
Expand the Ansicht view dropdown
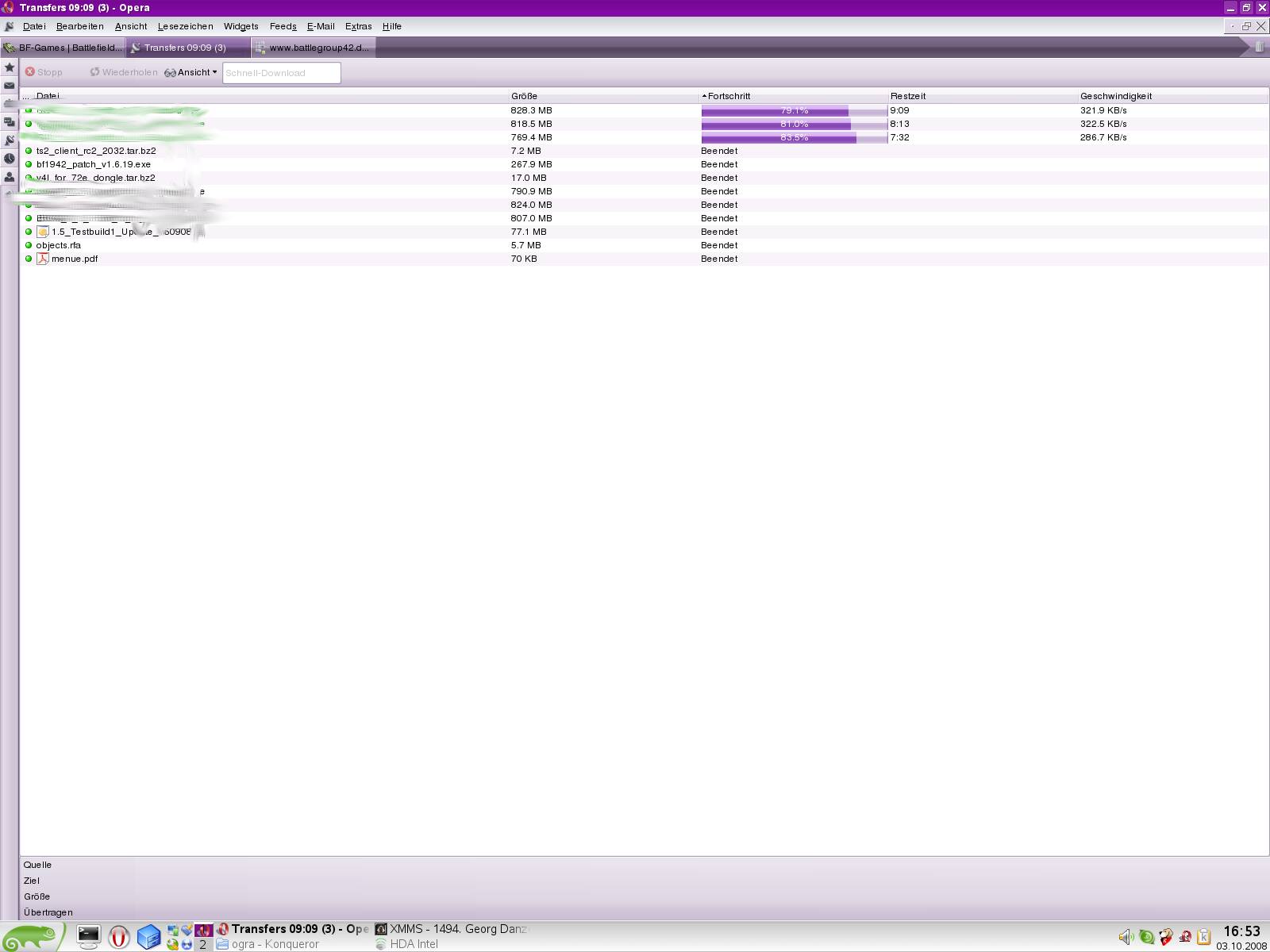click(191, 72)
